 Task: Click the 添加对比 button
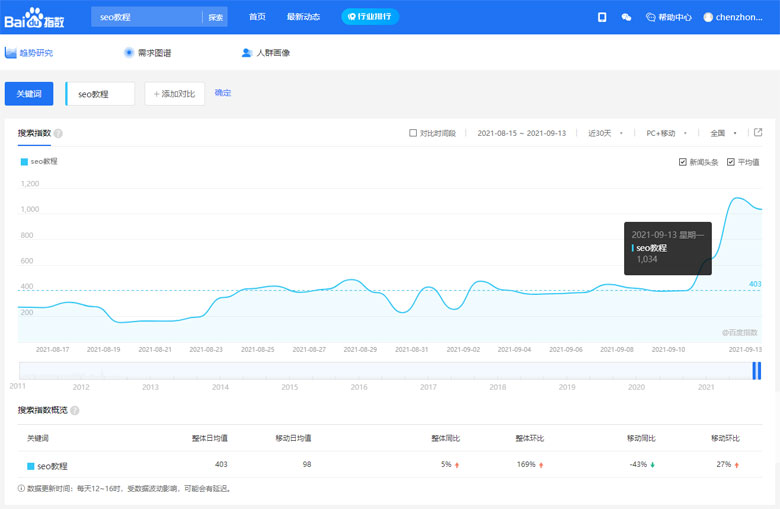(x=175, y=93)
